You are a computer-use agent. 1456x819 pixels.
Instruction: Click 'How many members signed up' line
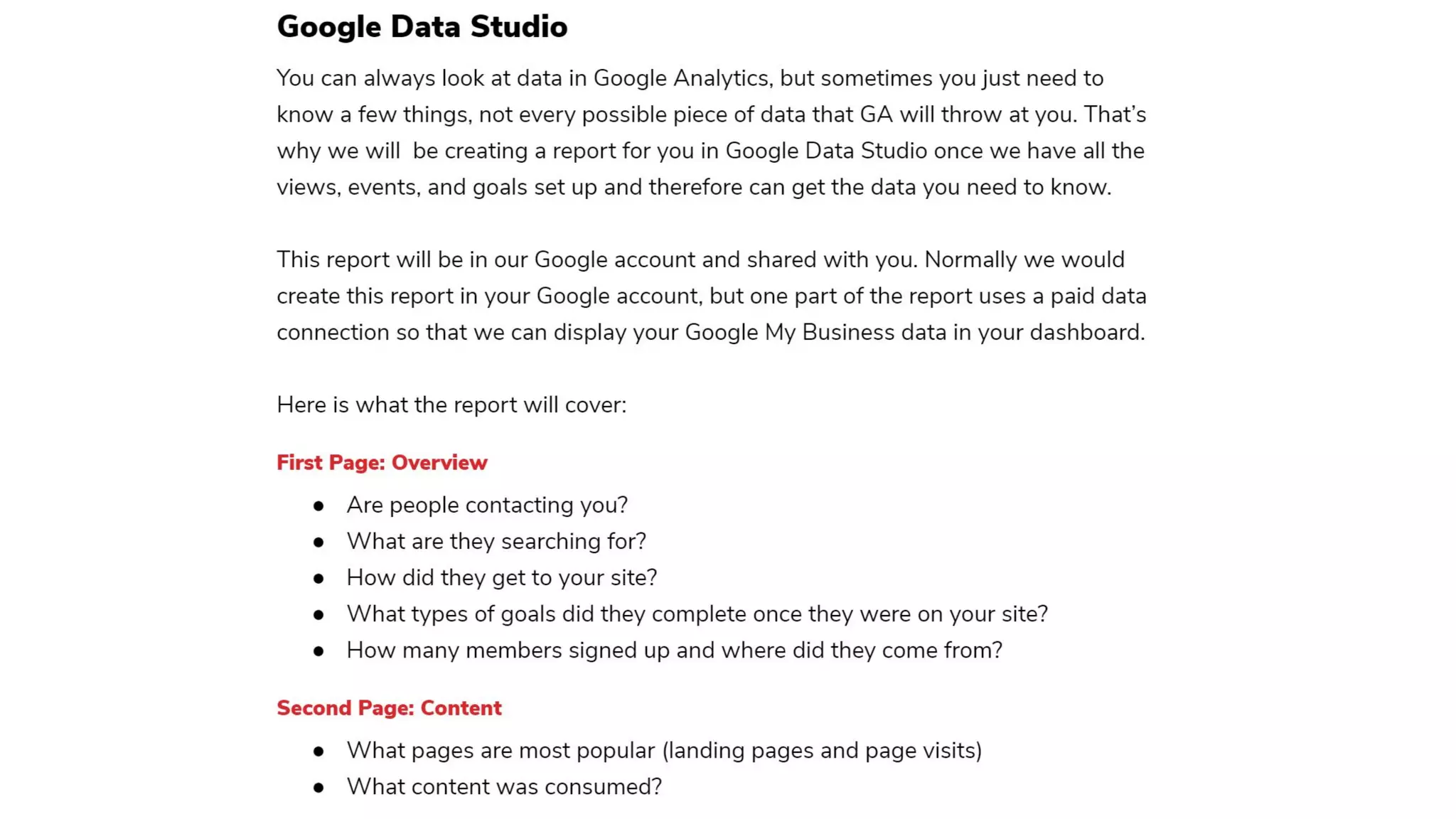pyautogui.click(x=674, y=651)
